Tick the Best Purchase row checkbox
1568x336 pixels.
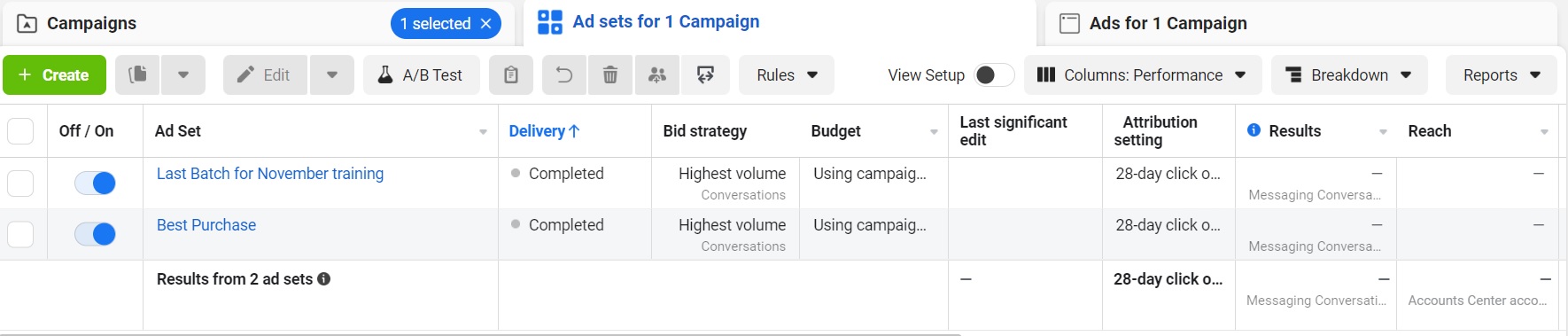20,235
